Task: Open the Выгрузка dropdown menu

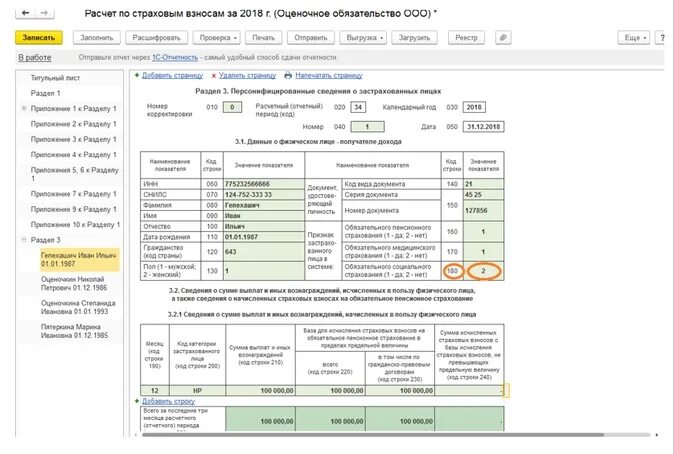Action: pyautogui.click(x=363, y=37)
